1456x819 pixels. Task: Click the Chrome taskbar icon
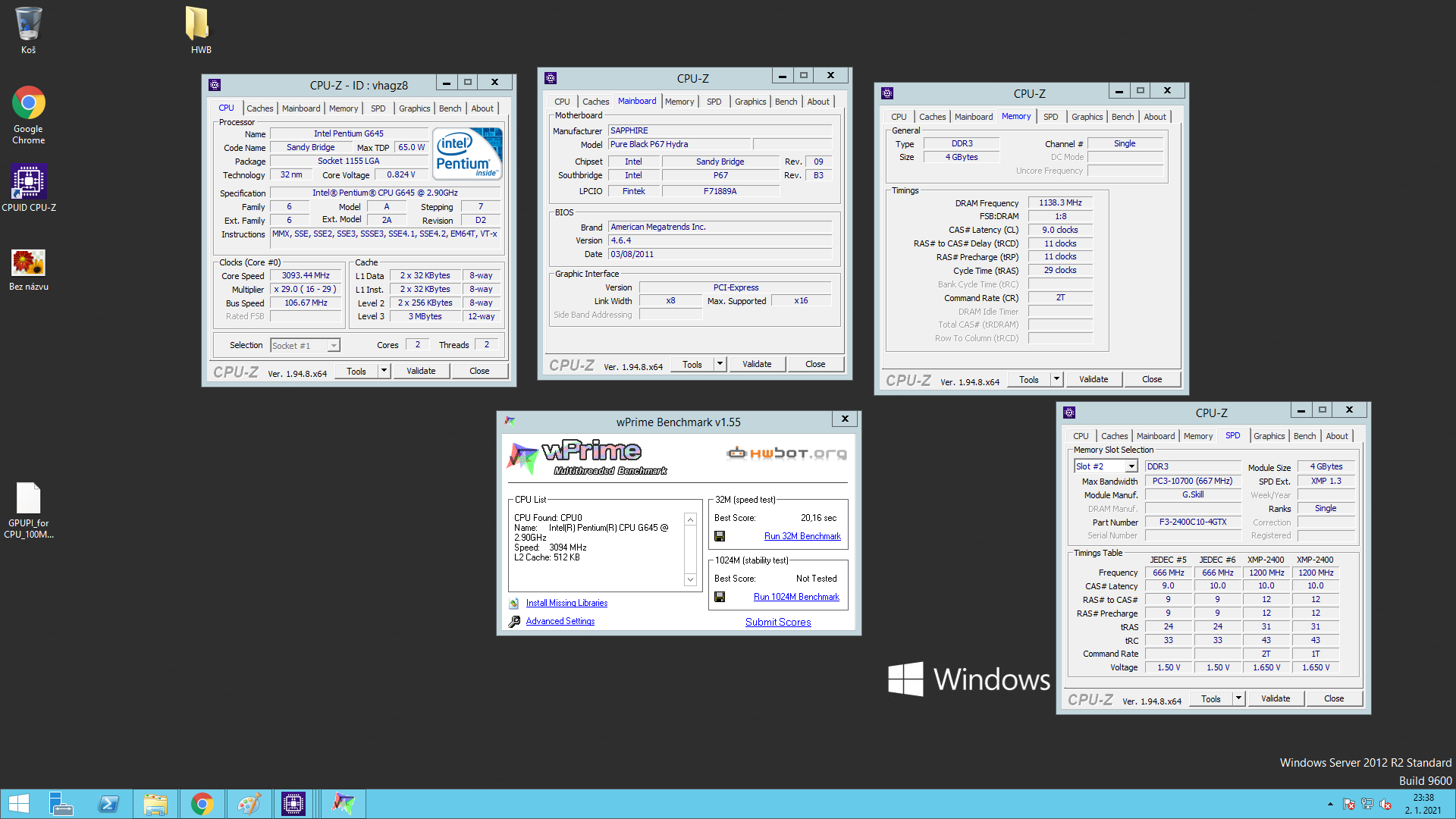coord(202,804)
